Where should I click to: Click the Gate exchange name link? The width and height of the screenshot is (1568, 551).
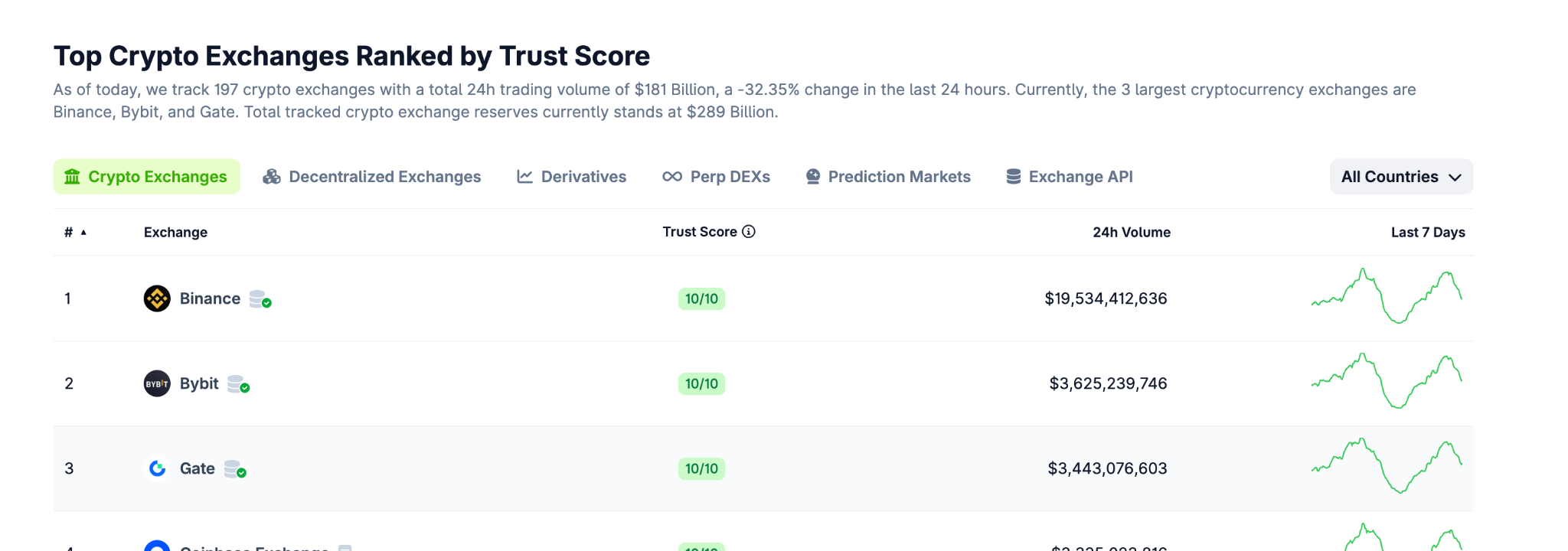click(197, 468)
